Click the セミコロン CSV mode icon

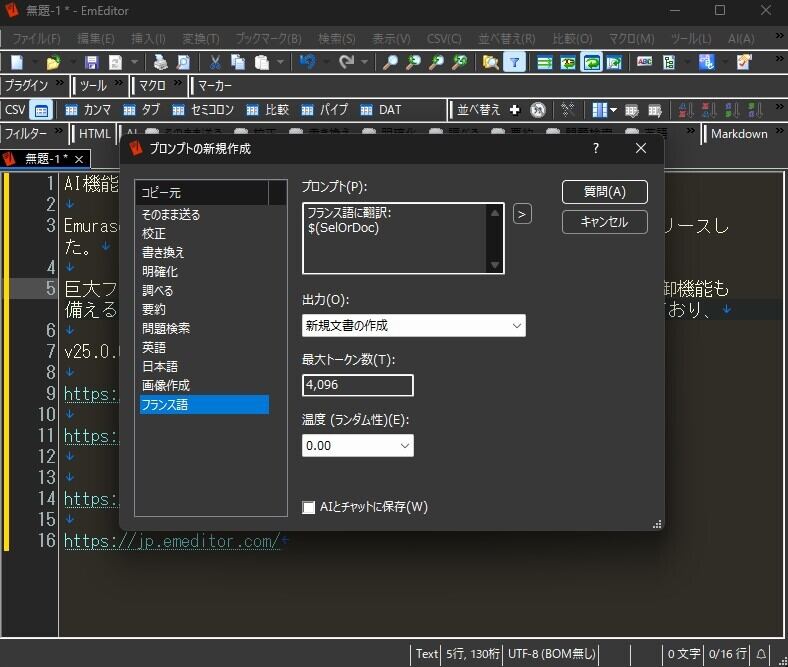[x=178, y=110]
